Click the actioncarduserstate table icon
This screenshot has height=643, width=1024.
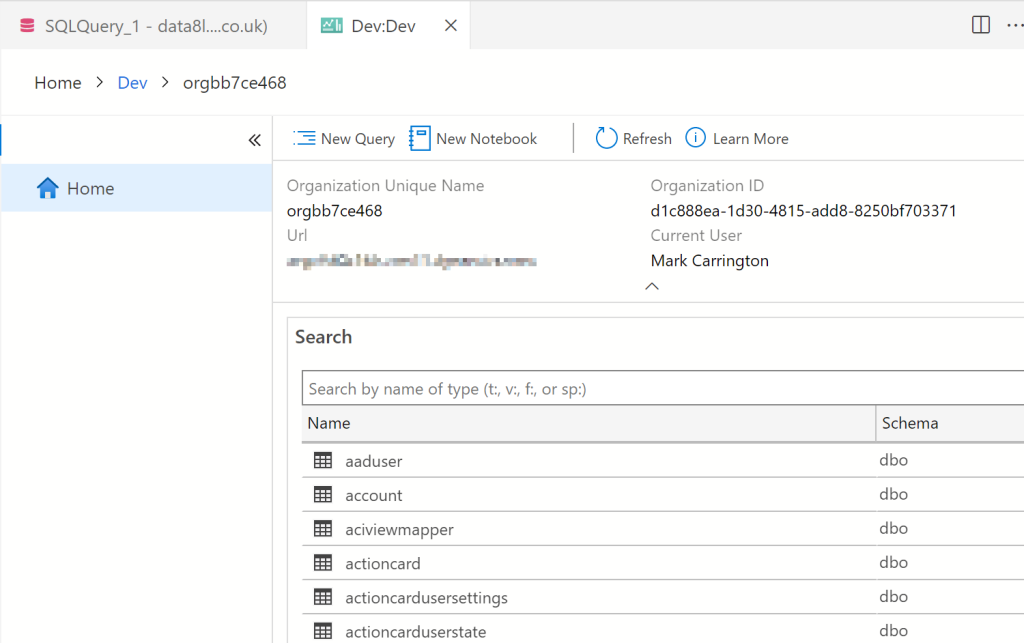(323, 631)
